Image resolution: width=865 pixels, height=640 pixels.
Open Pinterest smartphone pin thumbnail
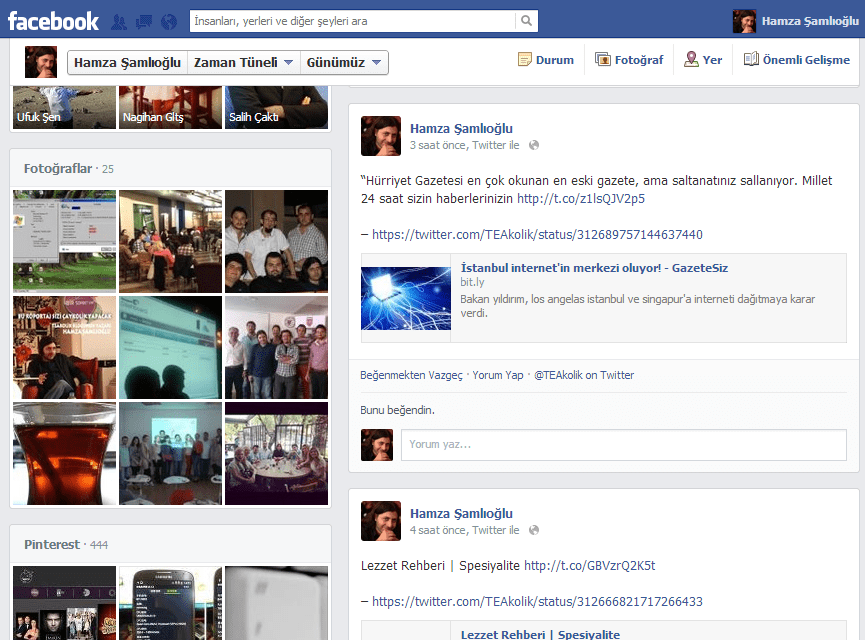pos(170,603)
